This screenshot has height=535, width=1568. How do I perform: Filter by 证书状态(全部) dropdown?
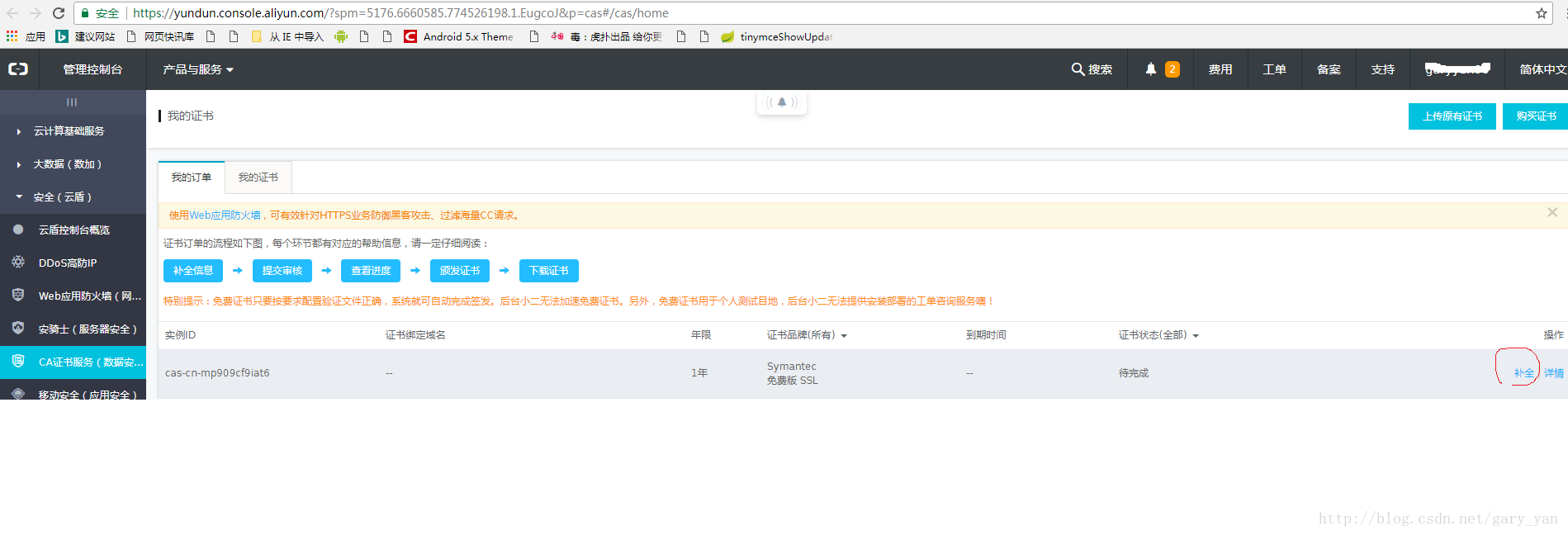[1158, 335]
